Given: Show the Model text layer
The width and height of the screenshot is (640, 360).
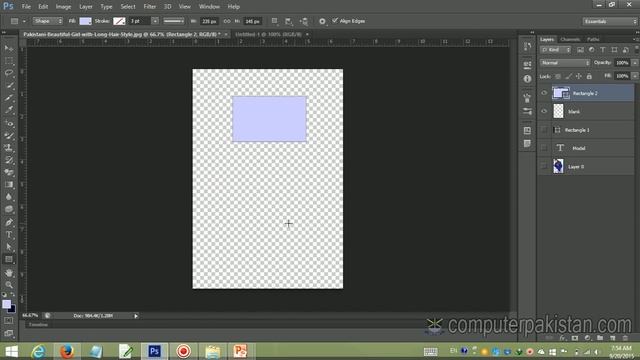Looking at the screenshot, I should 544,148.
